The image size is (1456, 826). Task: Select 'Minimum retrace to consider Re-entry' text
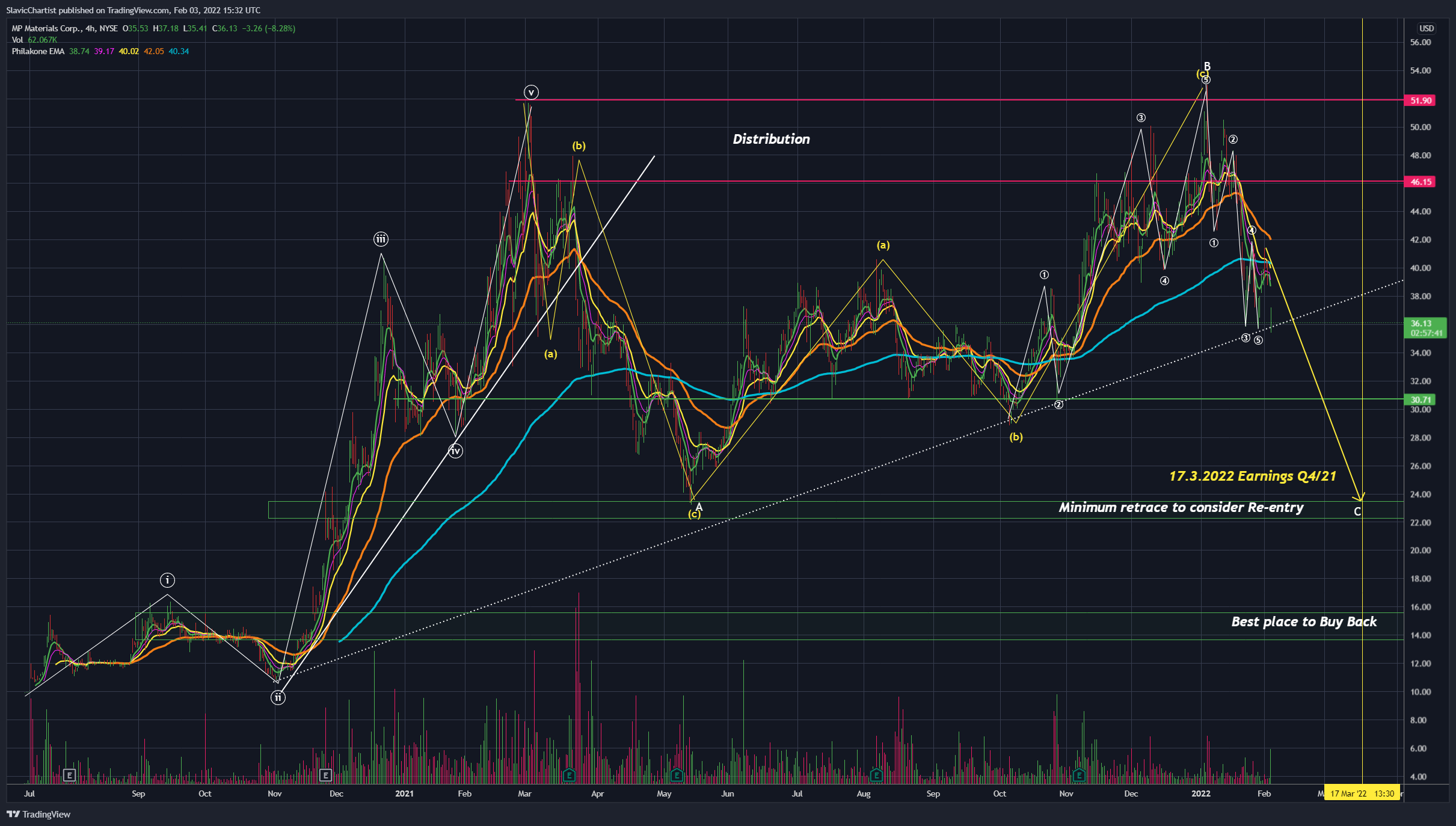(x=1181, y=507)
